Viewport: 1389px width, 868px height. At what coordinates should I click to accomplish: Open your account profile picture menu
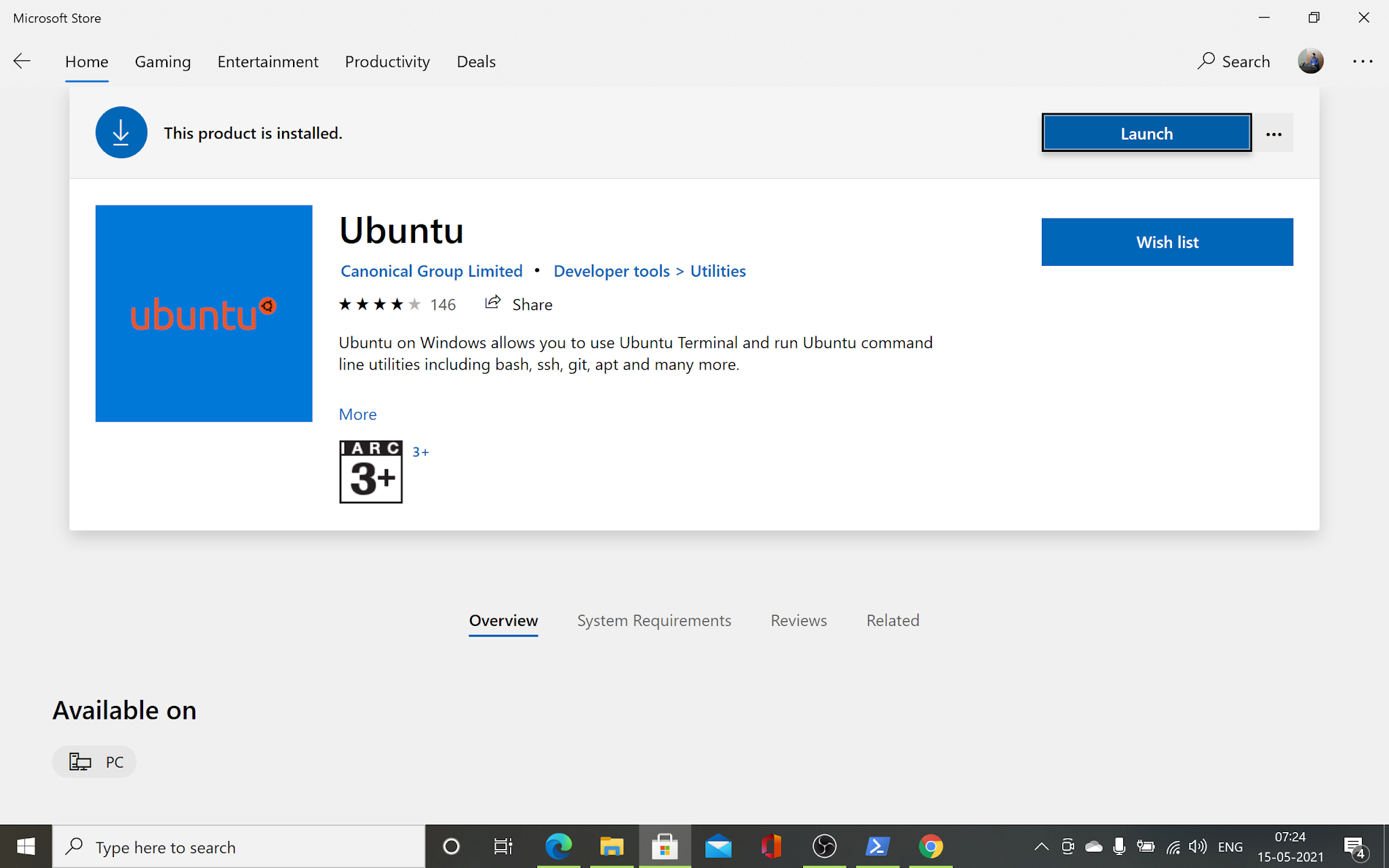(1310, 61)
